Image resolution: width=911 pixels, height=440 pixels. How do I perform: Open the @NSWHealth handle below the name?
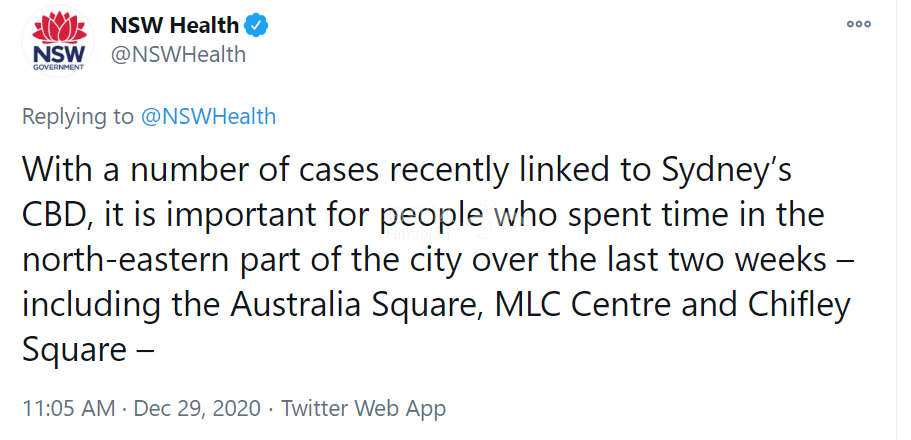point(178,55)
